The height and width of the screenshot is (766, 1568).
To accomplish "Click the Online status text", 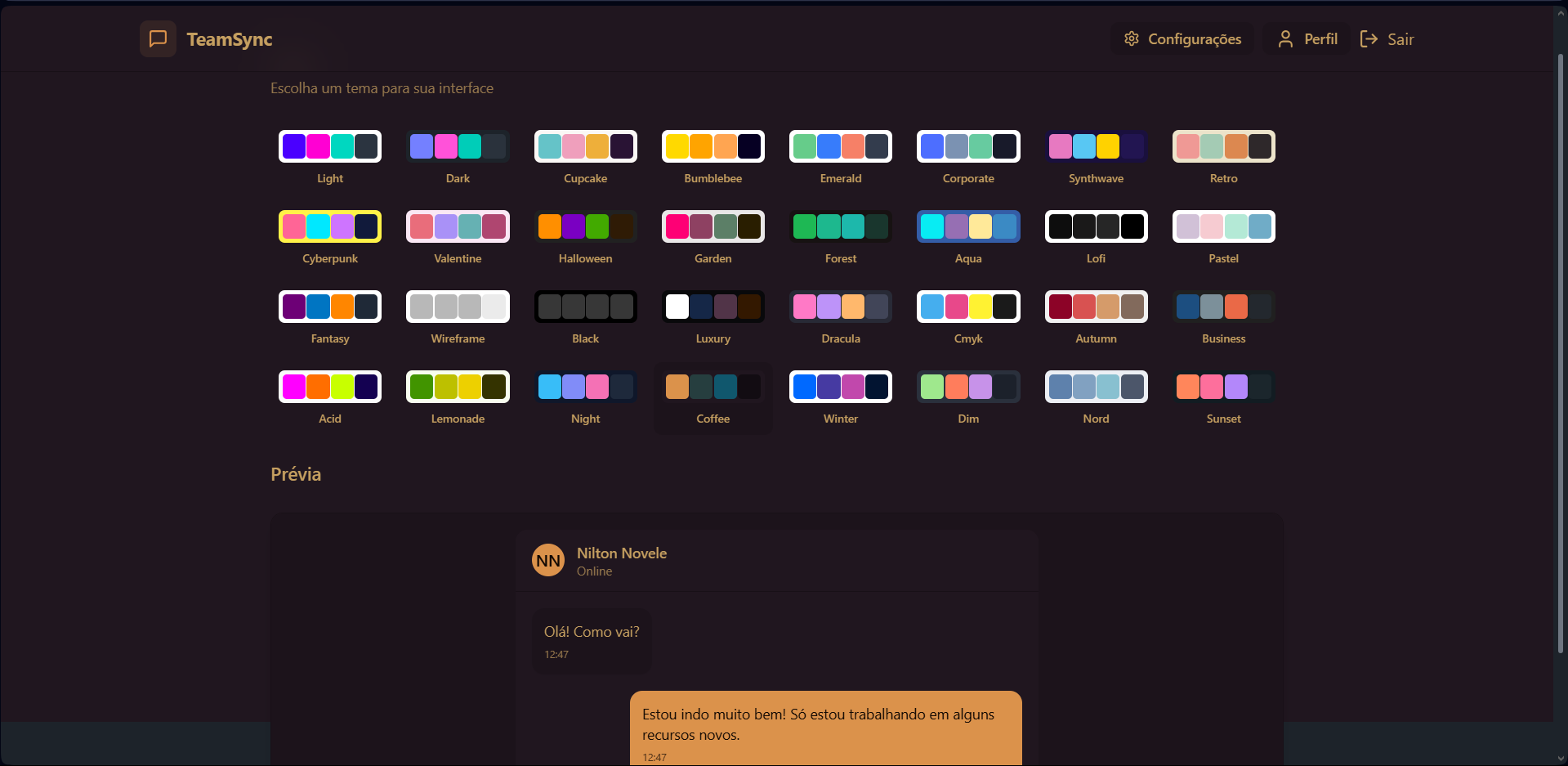I will [x=594, y=571].
